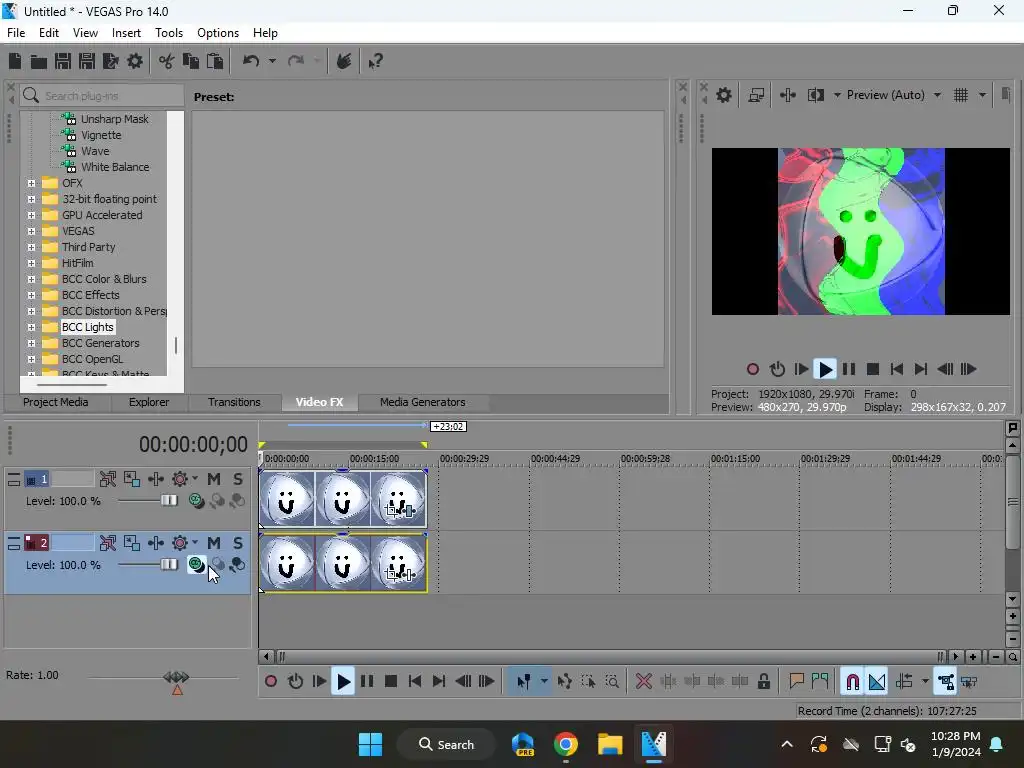Toggle Enable Snapping magnet icon
The image size is (1024, 768).
pos(852,682)
